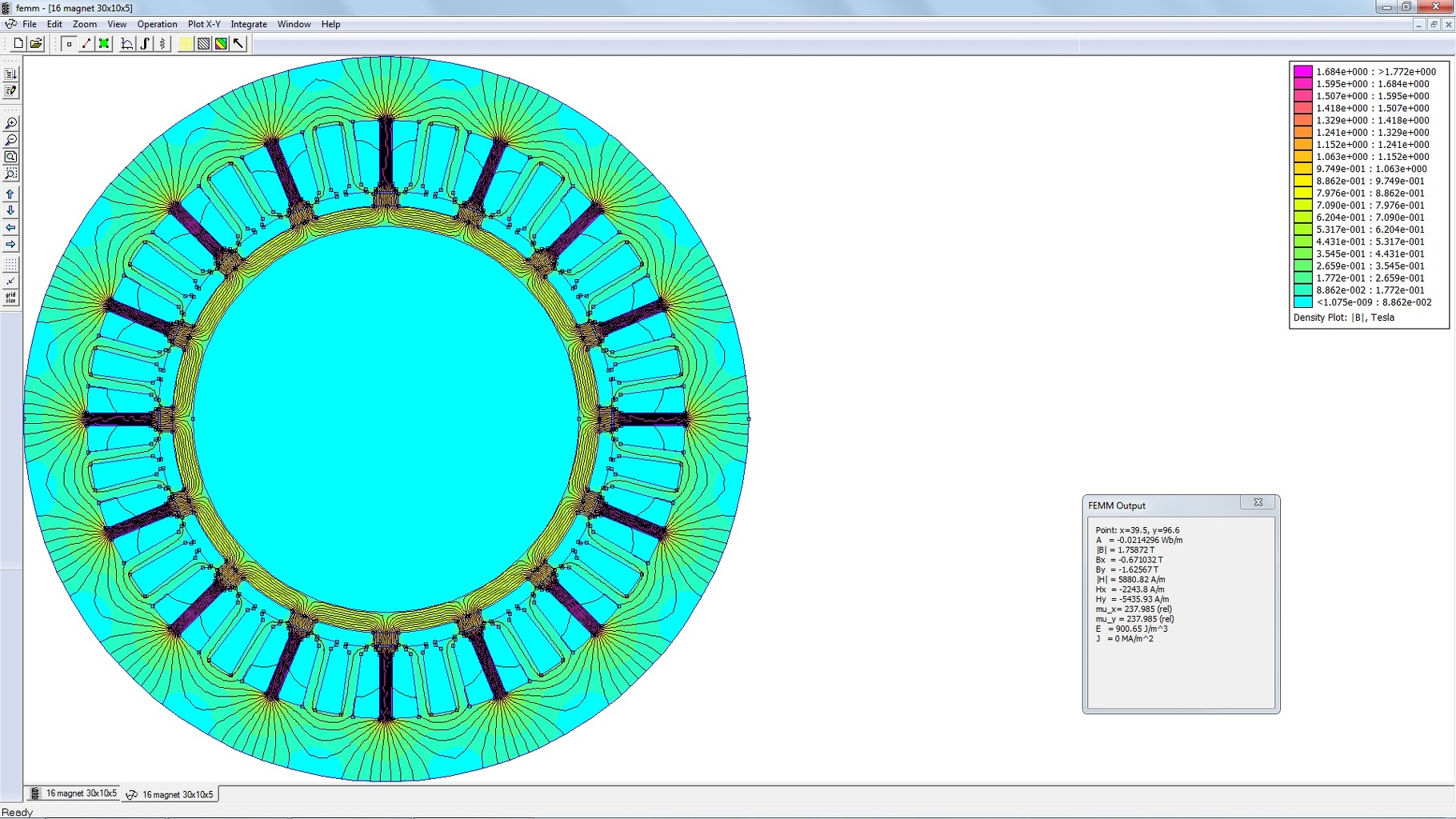Select the green Block area mode tool
Screen dimensions: 1456x819
tap(104, 44)
